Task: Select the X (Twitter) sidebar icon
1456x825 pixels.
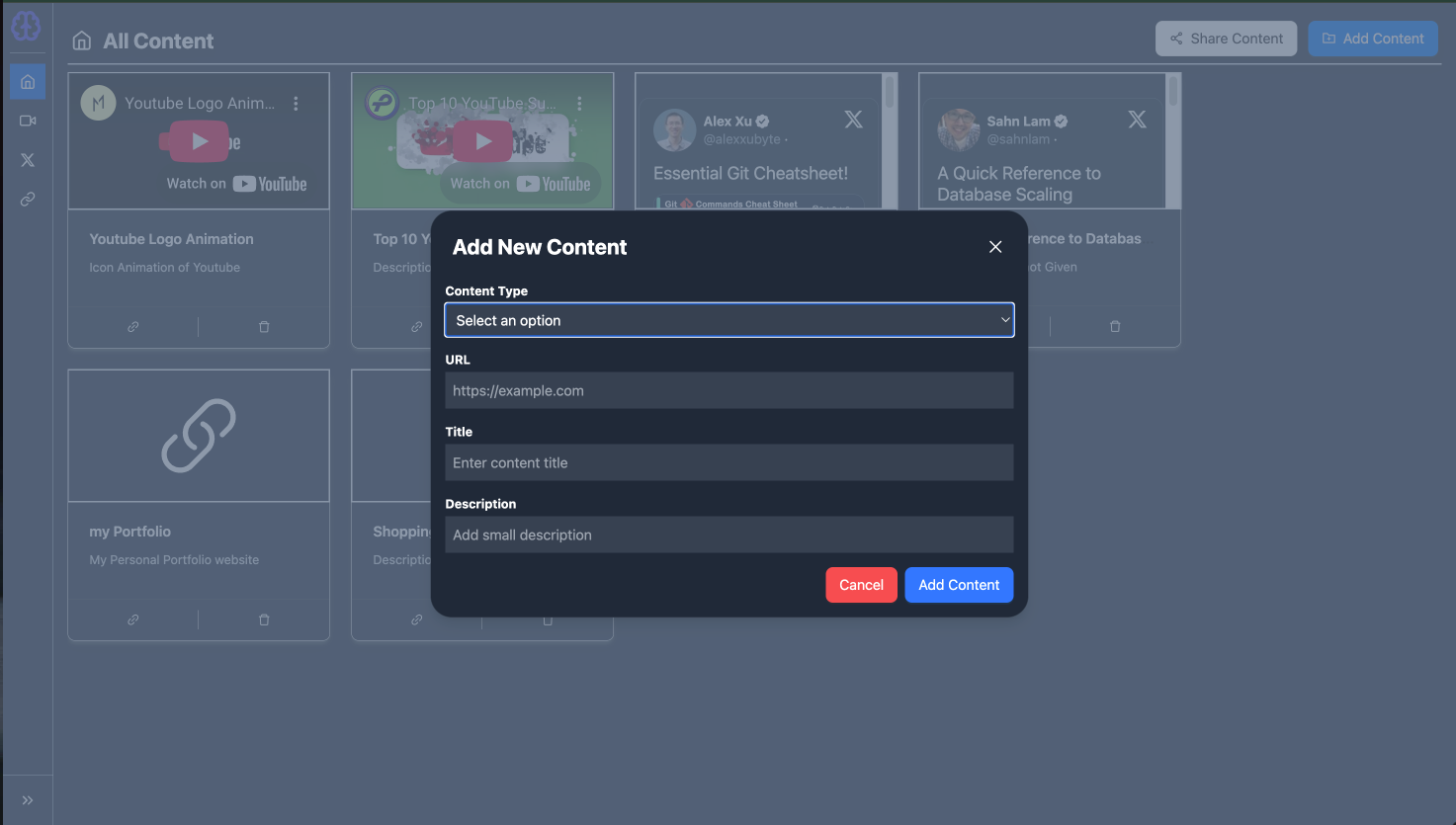Action: (x=28, y=160)
